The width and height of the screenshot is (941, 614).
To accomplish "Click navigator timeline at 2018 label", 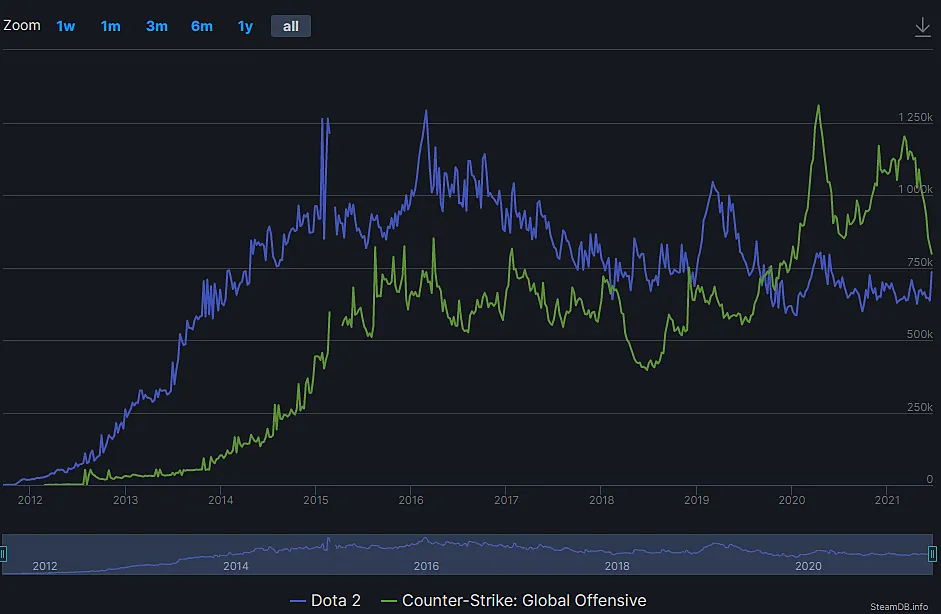I will click(617, 566).
